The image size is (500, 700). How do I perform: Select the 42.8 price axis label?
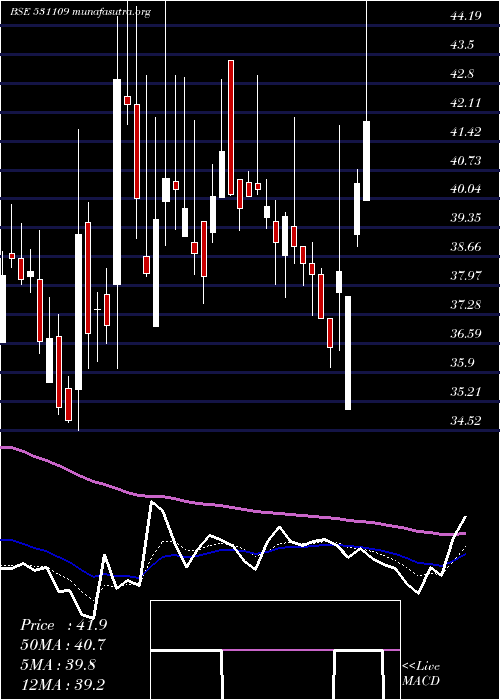click(x=462, y=74)
